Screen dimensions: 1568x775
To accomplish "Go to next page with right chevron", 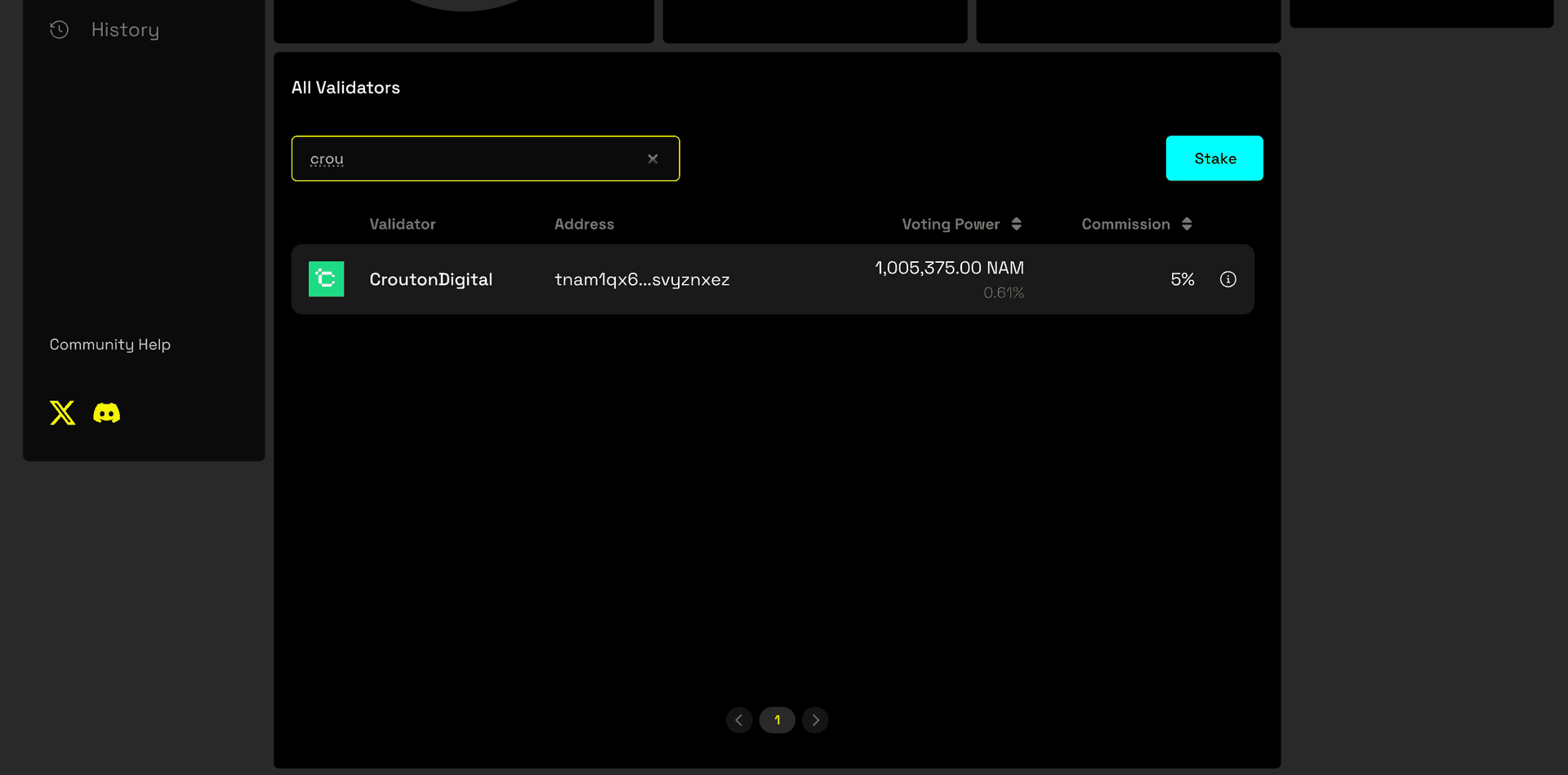I will pos(815,720).
